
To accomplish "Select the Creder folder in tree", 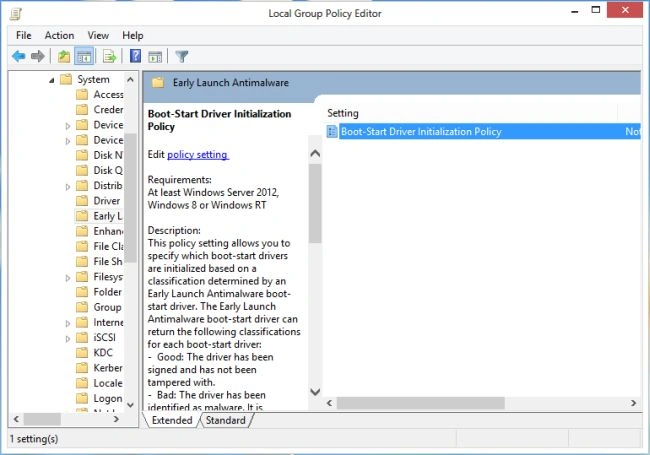I will coord(108,110).
